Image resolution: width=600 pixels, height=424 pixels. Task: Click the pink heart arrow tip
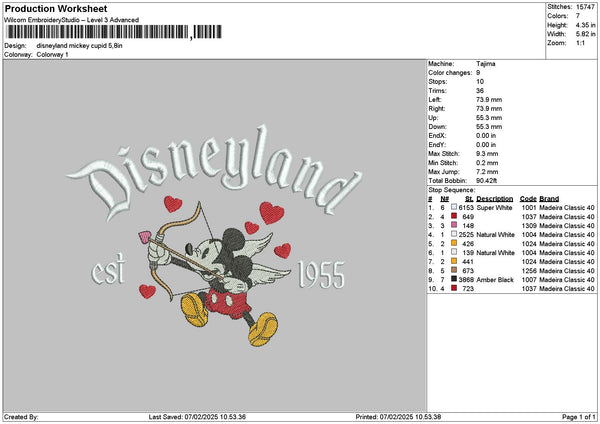[146, 241]
